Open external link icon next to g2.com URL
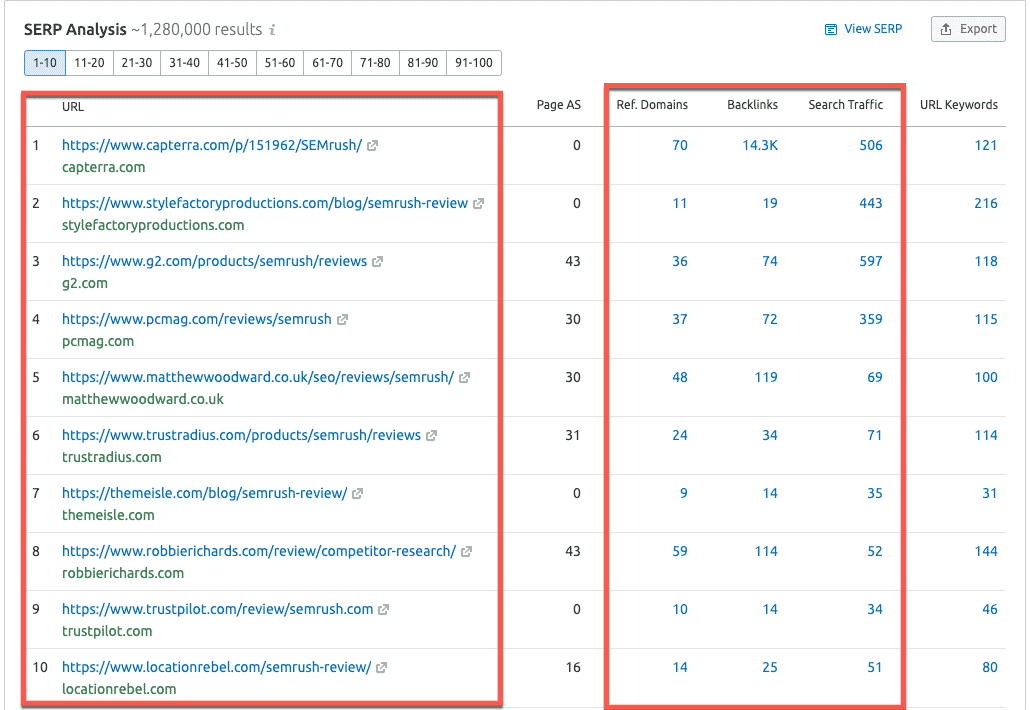The height and width of the screenshot is (710, 1030). pyautogui.click(x=378, y=262)
